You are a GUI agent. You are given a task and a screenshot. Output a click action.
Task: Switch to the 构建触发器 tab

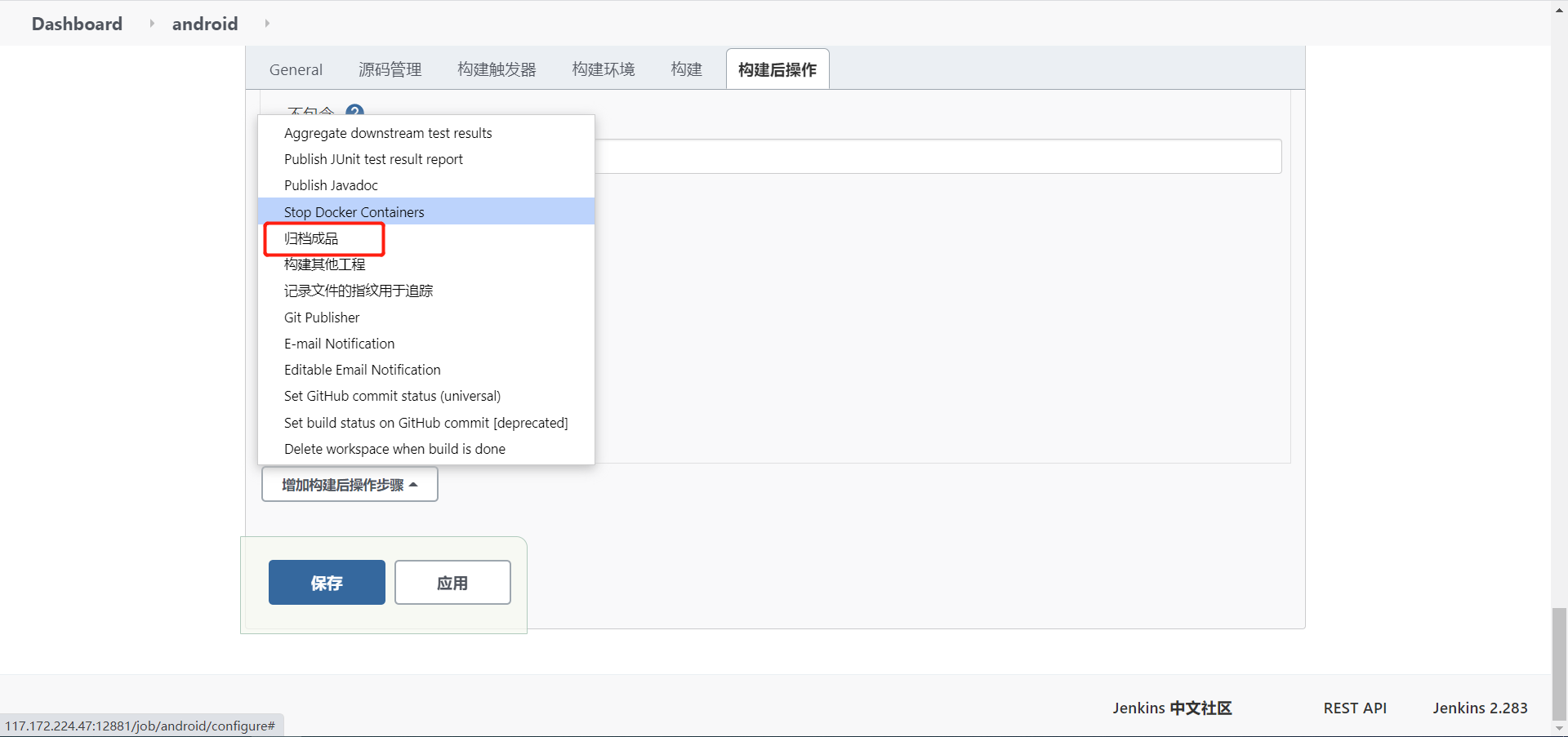coord(497,69)
